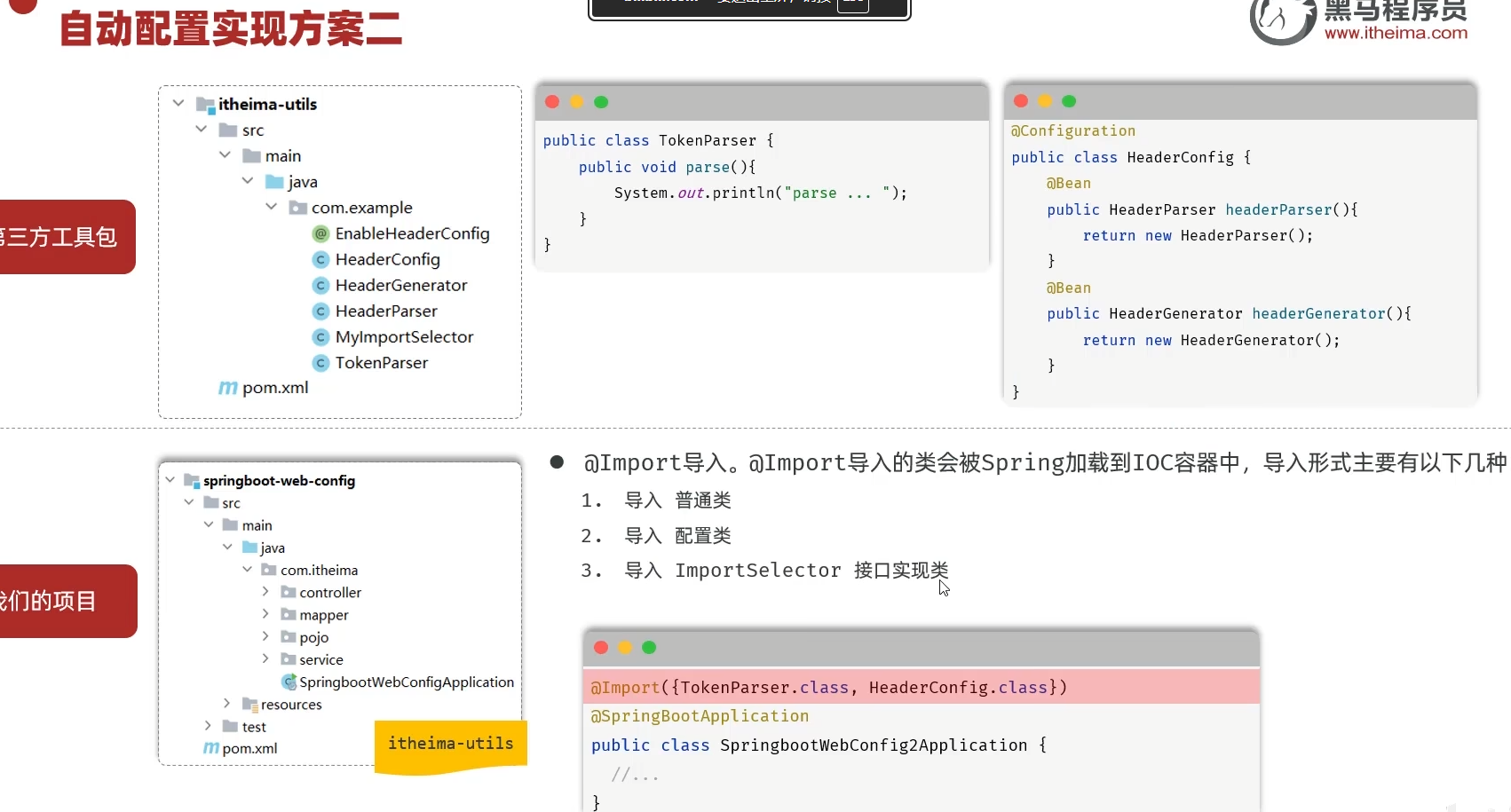Click yellow dot on @Import code window
1511x812 pixels.
pos(625,648)
